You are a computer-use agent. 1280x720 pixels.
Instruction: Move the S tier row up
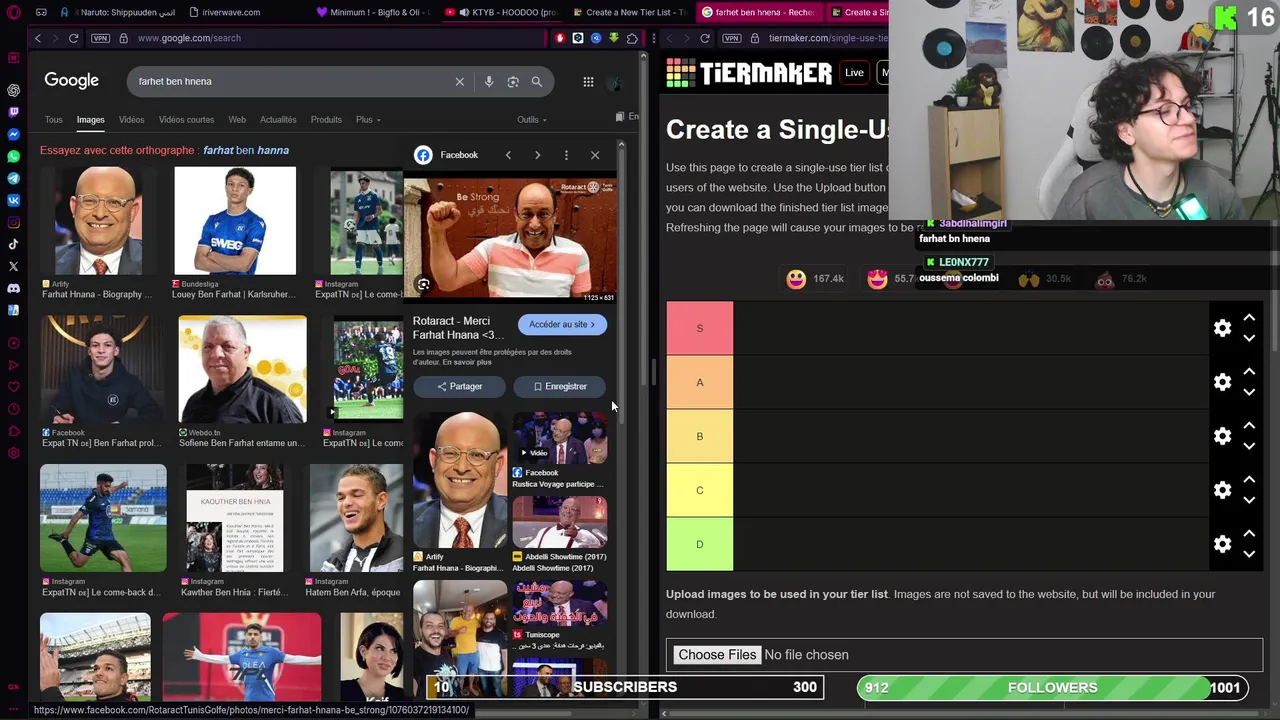click(x=1249, y=318)
